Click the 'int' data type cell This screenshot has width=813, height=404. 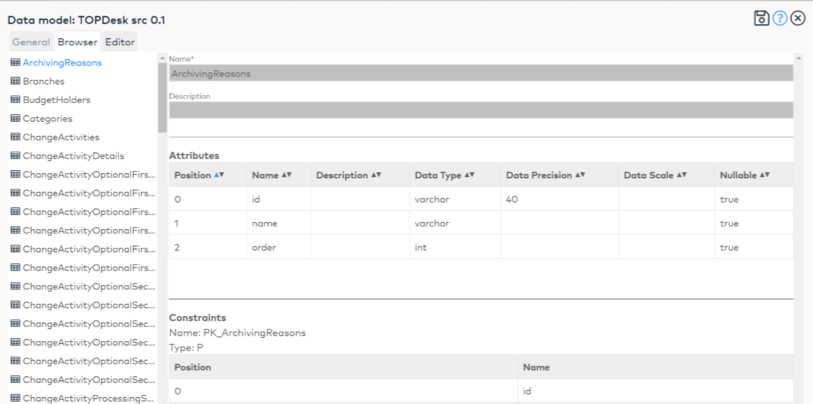click(455, 247)
